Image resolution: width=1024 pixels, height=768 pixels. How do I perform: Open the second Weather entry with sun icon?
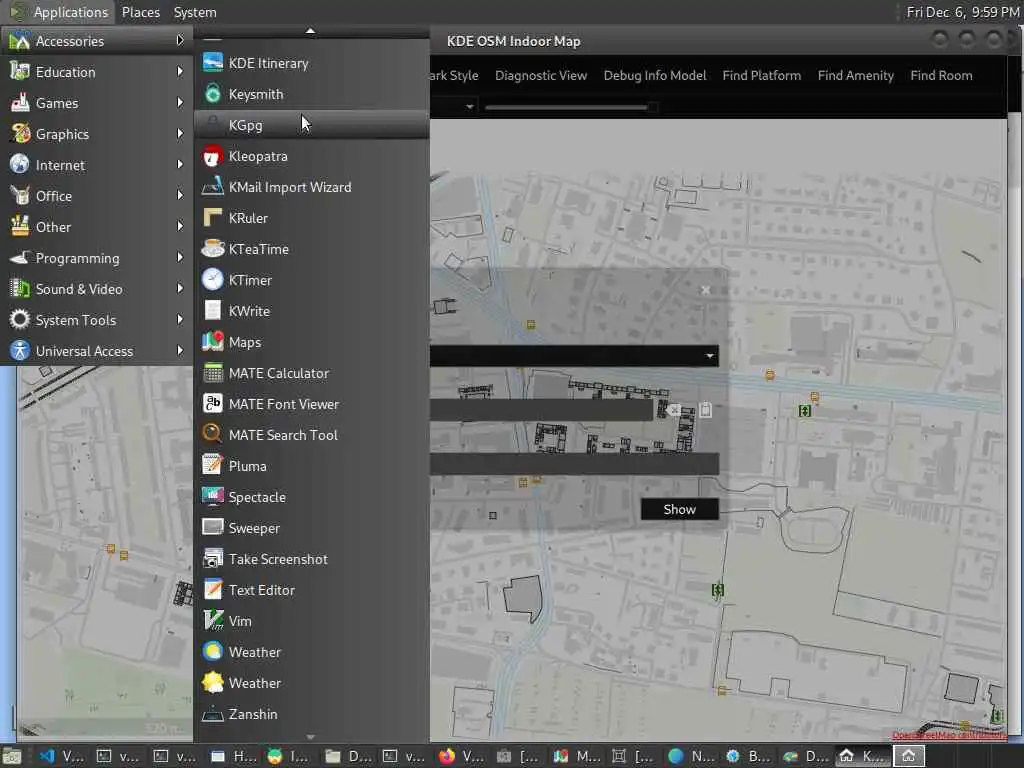coord(312,683)
